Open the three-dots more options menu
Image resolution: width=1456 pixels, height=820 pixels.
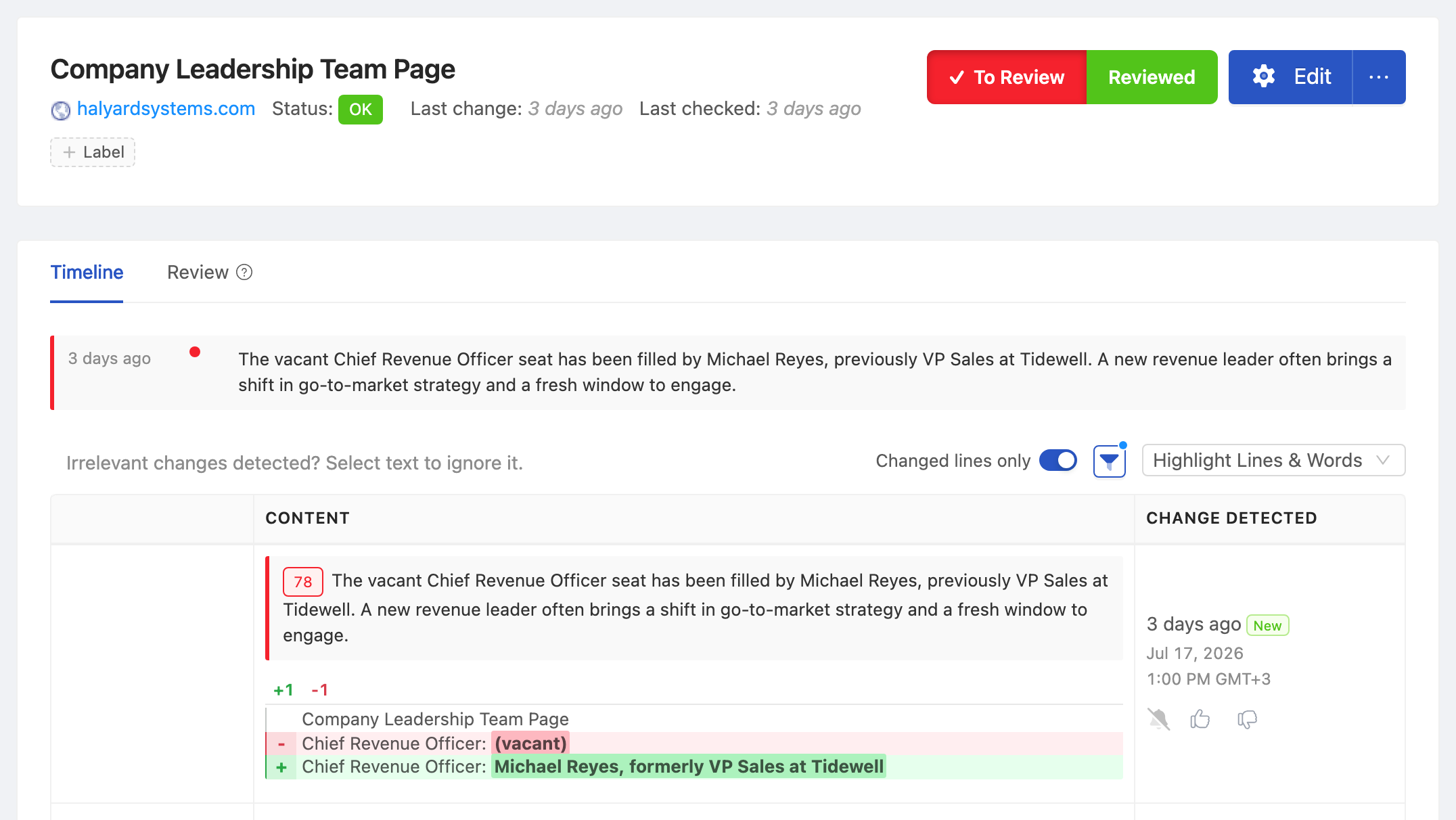click(1379, 77)
